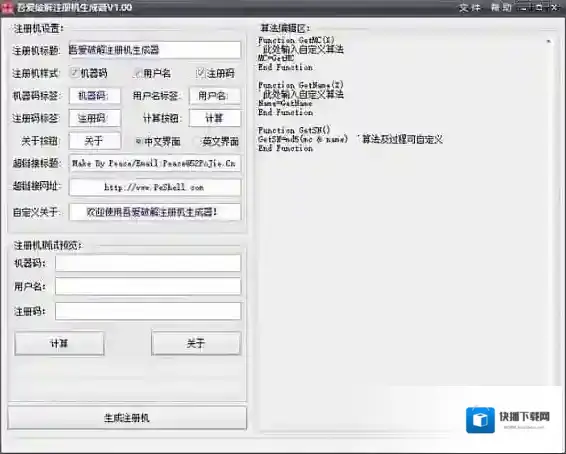Click the preview 注册码 input field
The image size is (566, 454).
click(148, 311)
